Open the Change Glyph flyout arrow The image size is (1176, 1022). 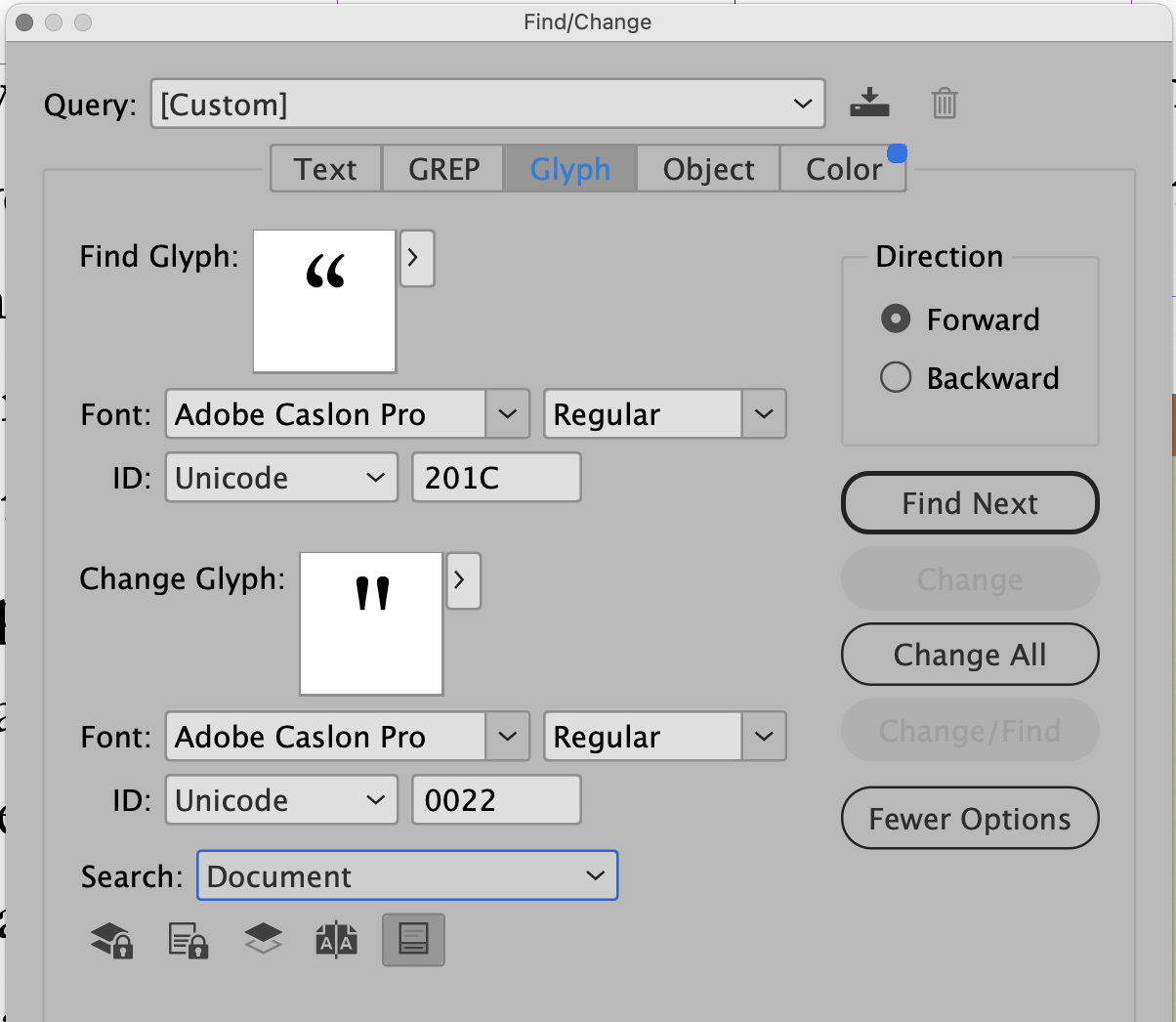tap(463, 580)
